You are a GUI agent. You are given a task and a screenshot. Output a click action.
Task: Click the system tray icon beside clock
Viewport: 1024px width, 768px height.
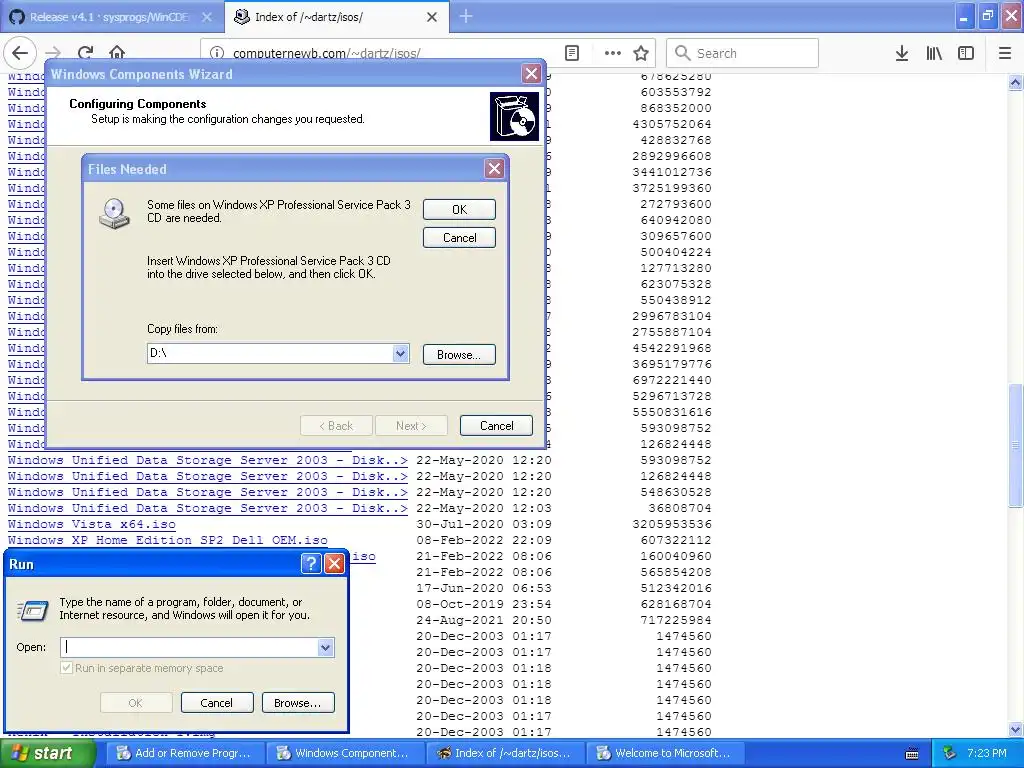949,753
